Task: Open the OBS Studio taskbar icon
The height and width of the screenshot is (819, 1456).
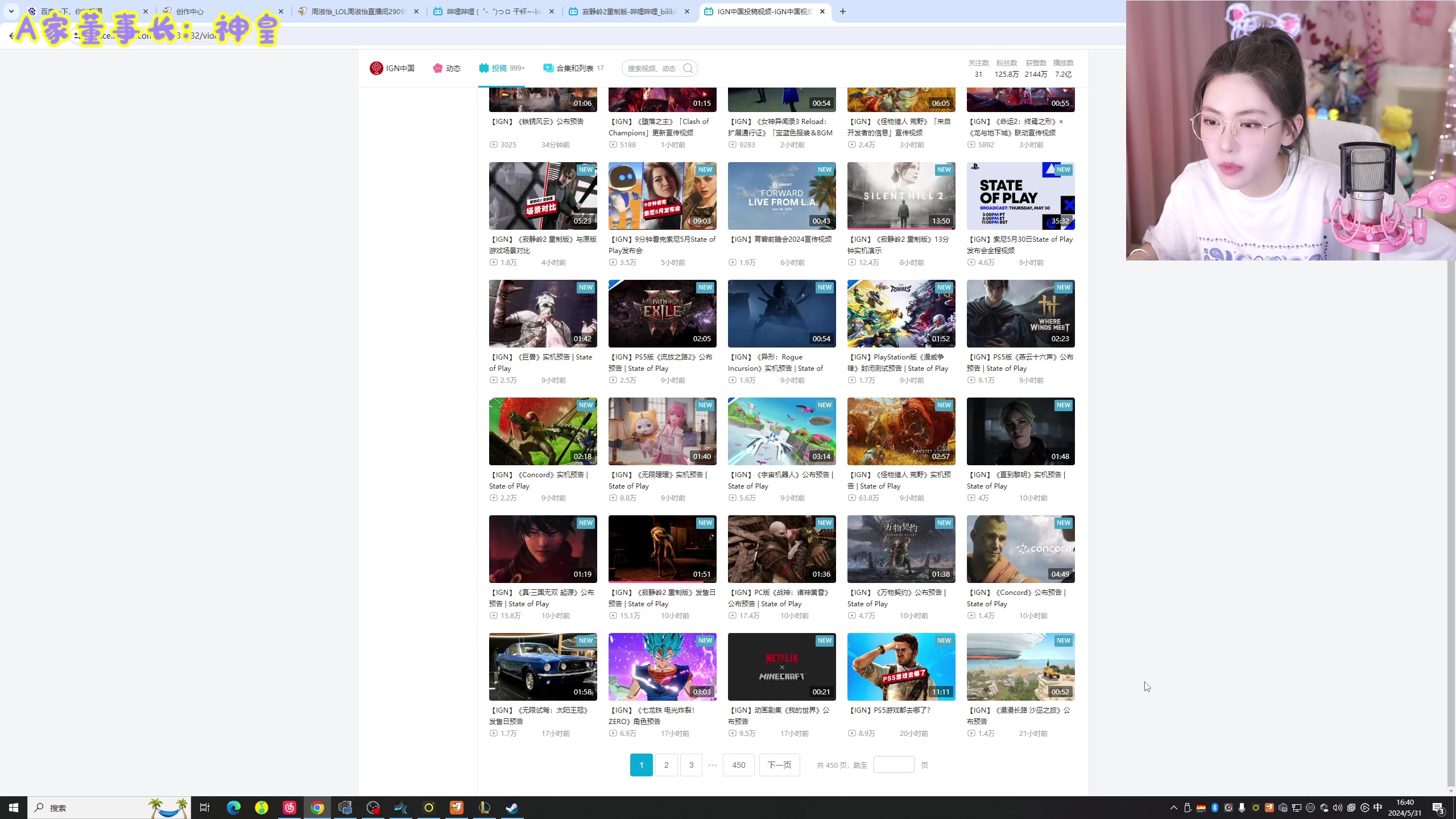Action: coord(373,808)
